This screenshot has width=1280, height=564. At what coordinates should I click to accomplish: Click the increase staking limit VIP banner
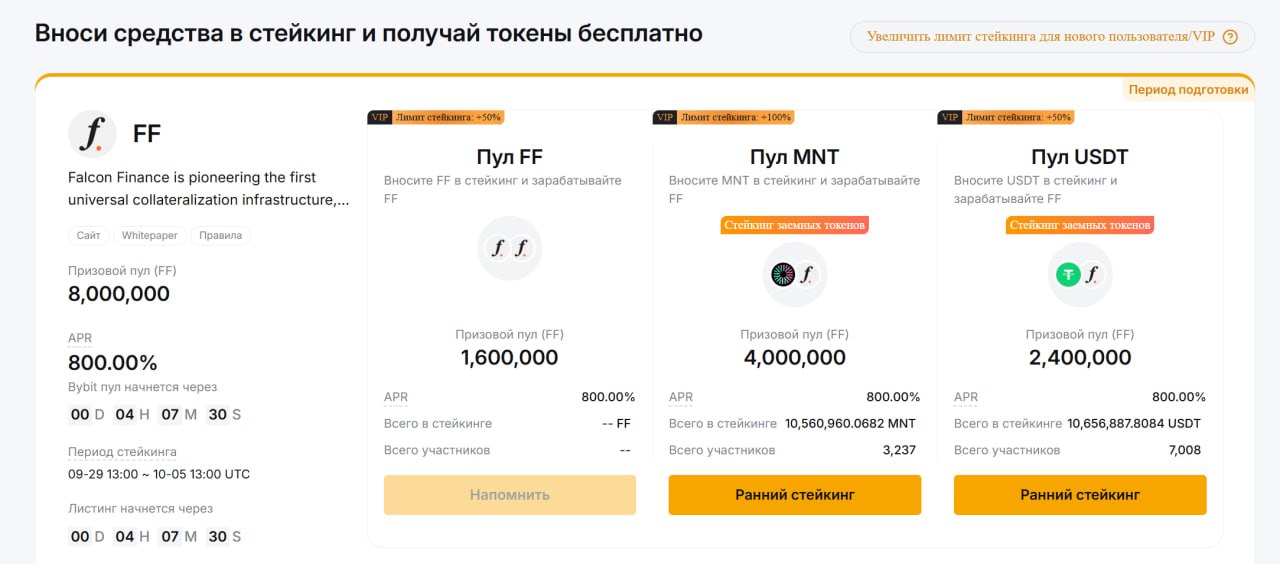[1040, 37]
